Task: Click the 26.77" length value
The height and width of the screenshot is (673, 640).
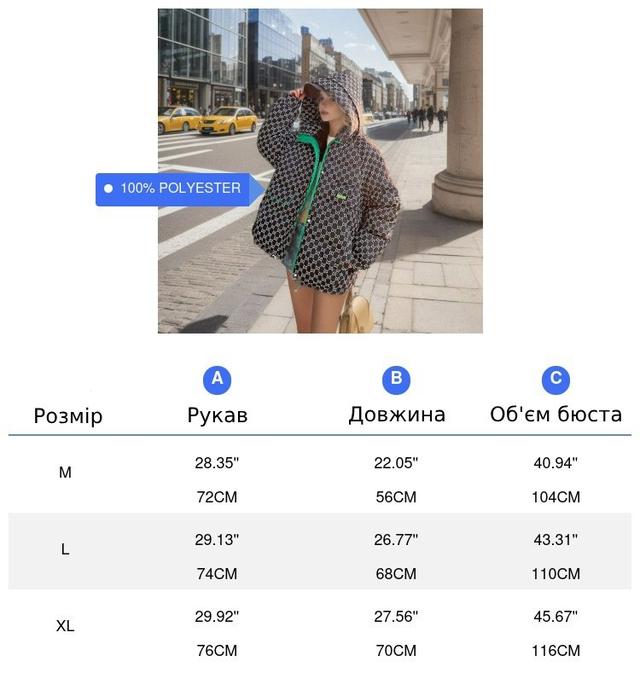Action: point(396,539)
